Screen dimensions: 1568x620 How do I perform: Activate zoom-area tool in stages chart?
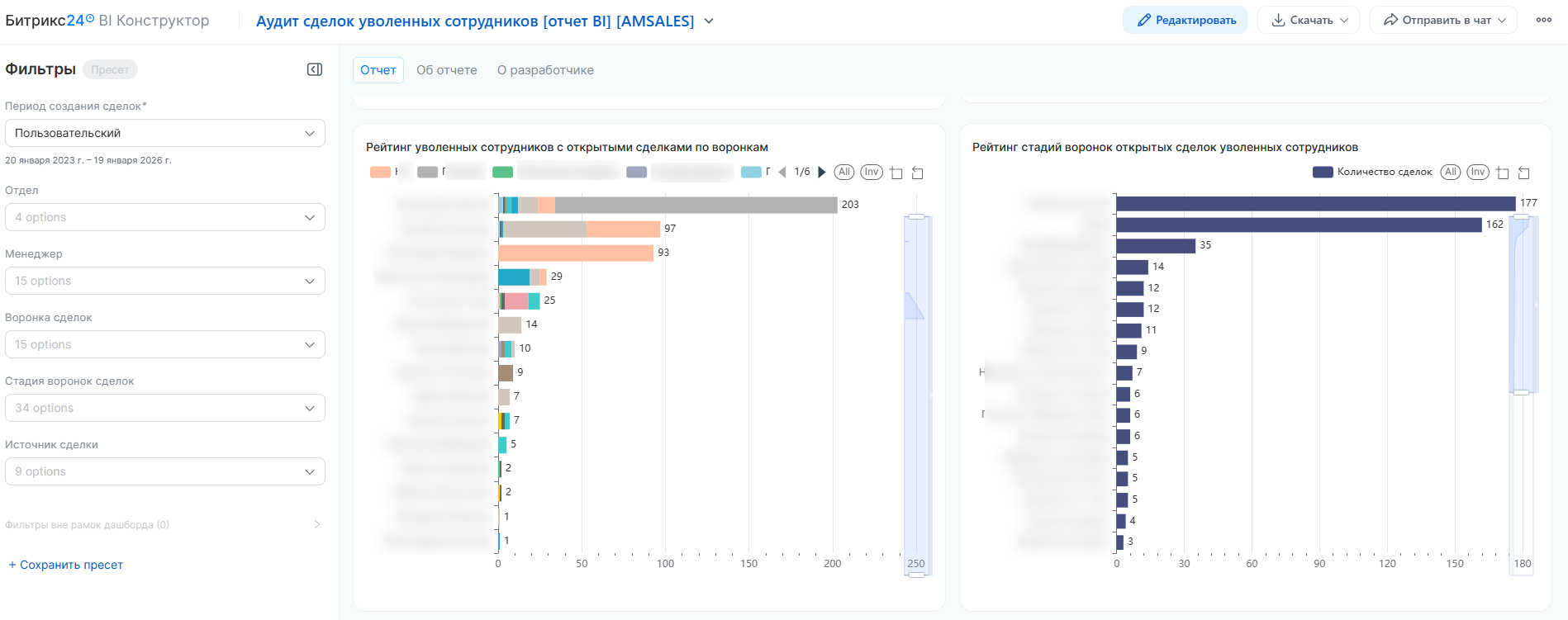1503,173
